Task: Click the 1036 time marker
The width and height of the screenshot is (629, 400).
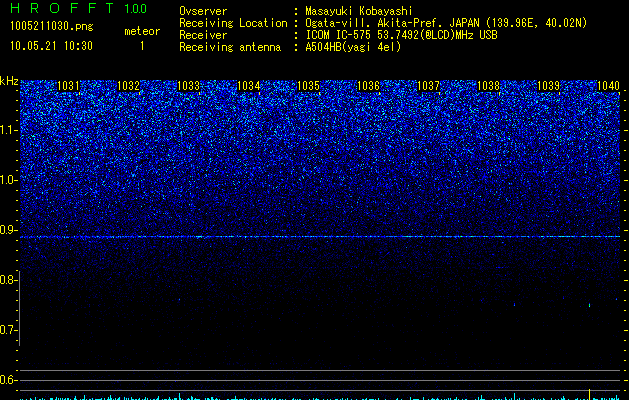Action: (368, 86)
